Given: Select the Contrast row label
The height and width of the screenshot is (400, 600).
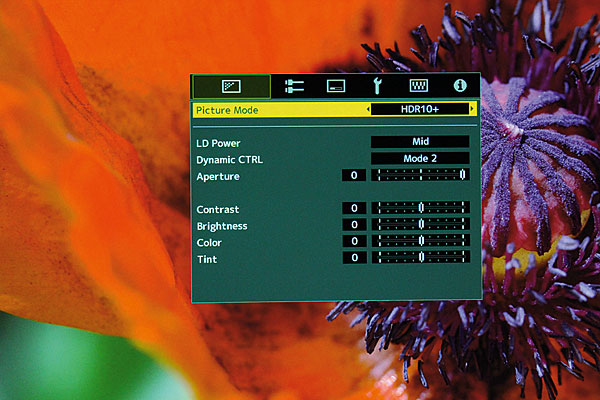Looking at the screenshot, I should coord(218,209).
